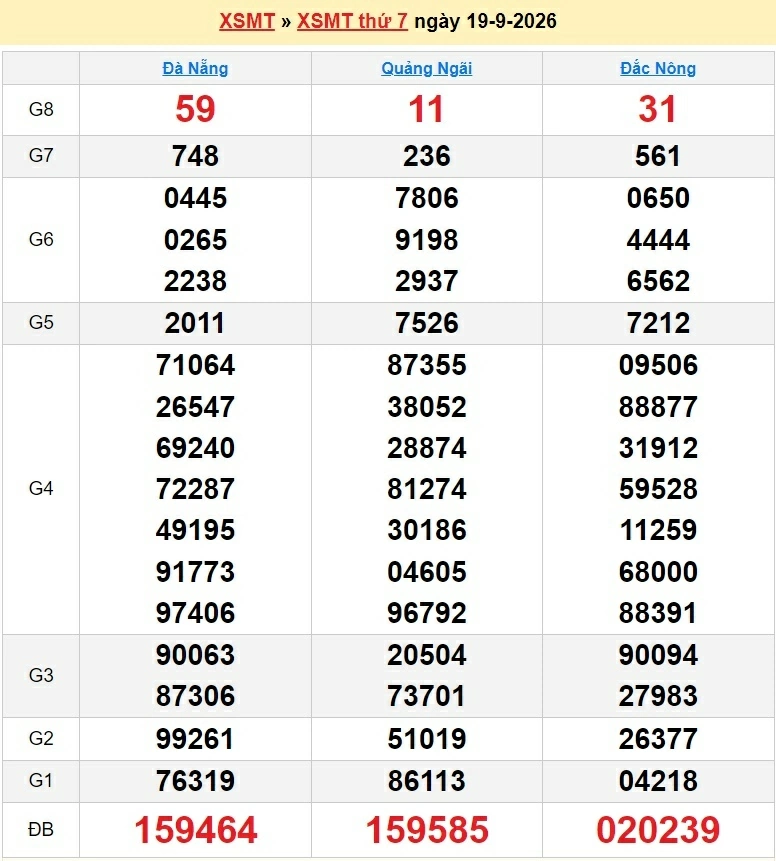Select G6 value 0265
Viewport: 776px width, 861px height.
coord(196,241)
